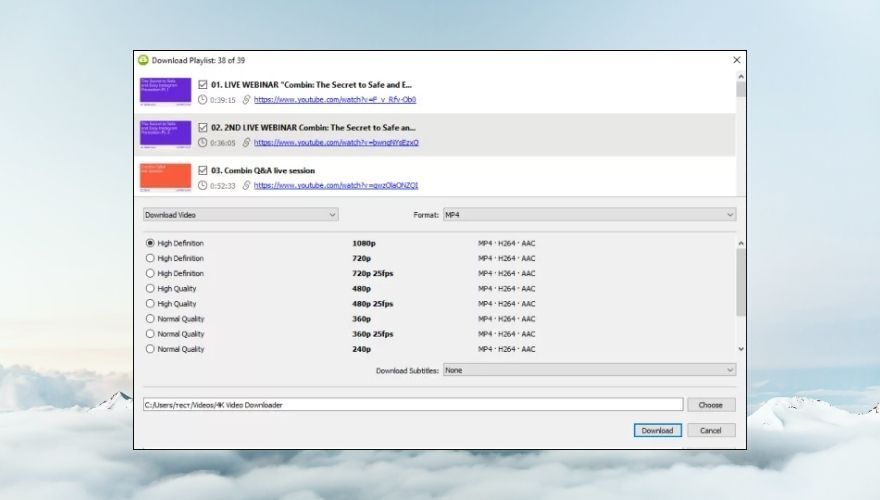Image resolution: width=880 pixels, height=500 pixels.
Task: Click playlist scrollbar up arrow
Action: pos(741,76)
